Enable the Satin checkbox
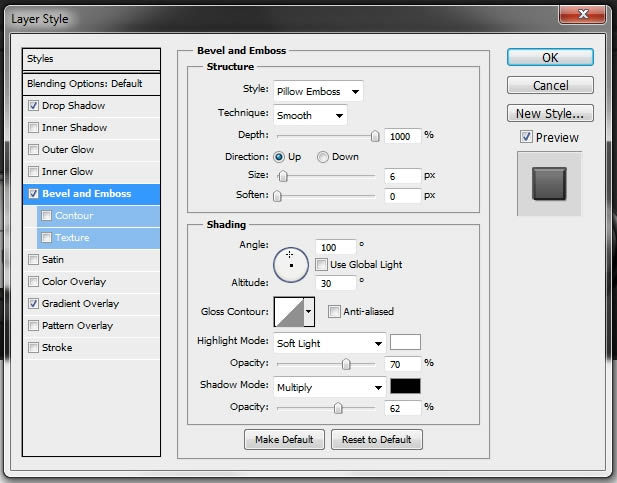617x483 pixels. pyautogui.click(x=33, y=259)
